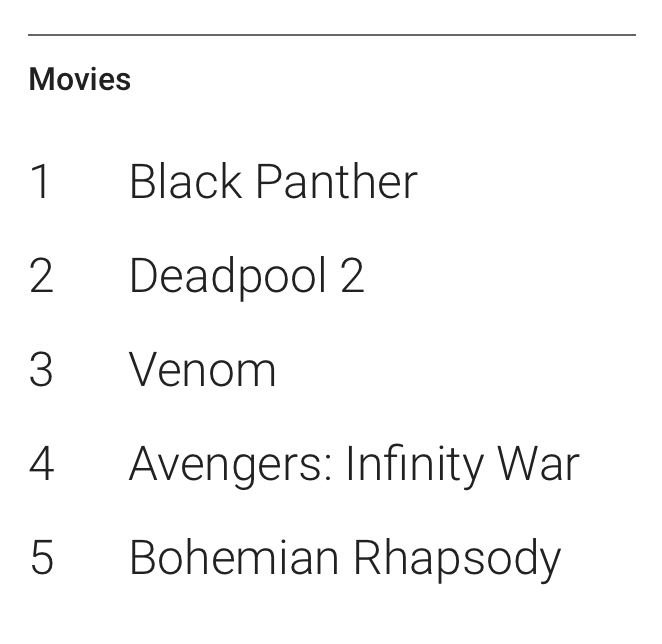The width and height of the screenshot is (662, 644).
Task: Open the Avengers: Infinity War entry
Action: (x=354, y=466)
